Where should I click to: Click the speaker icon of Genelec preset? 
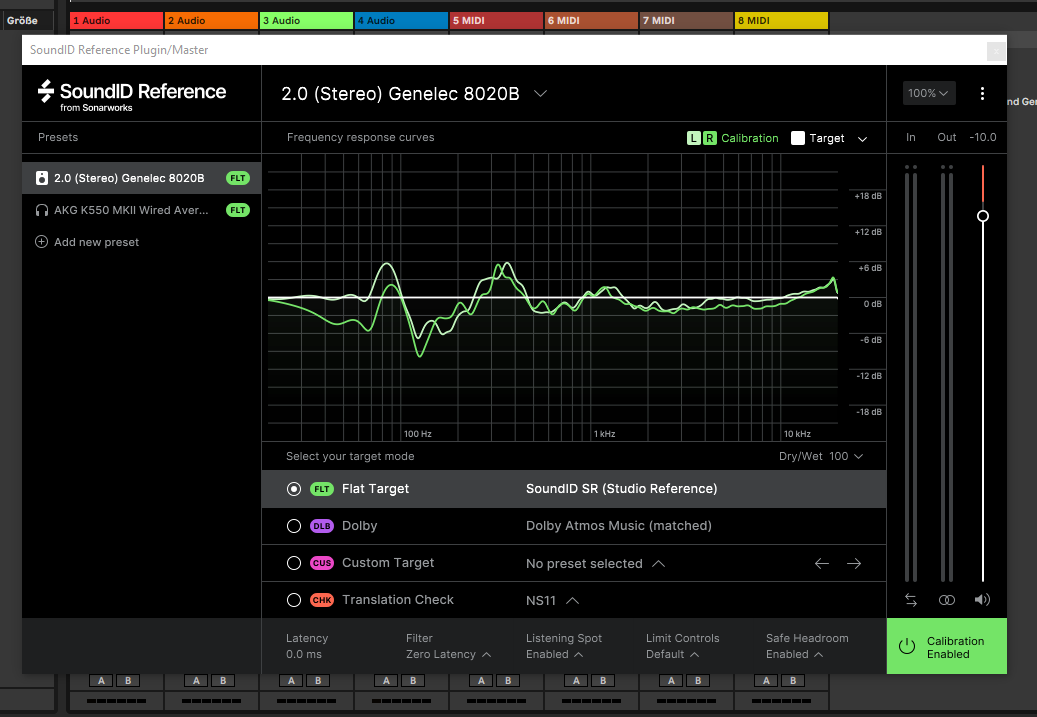(42, 178)
